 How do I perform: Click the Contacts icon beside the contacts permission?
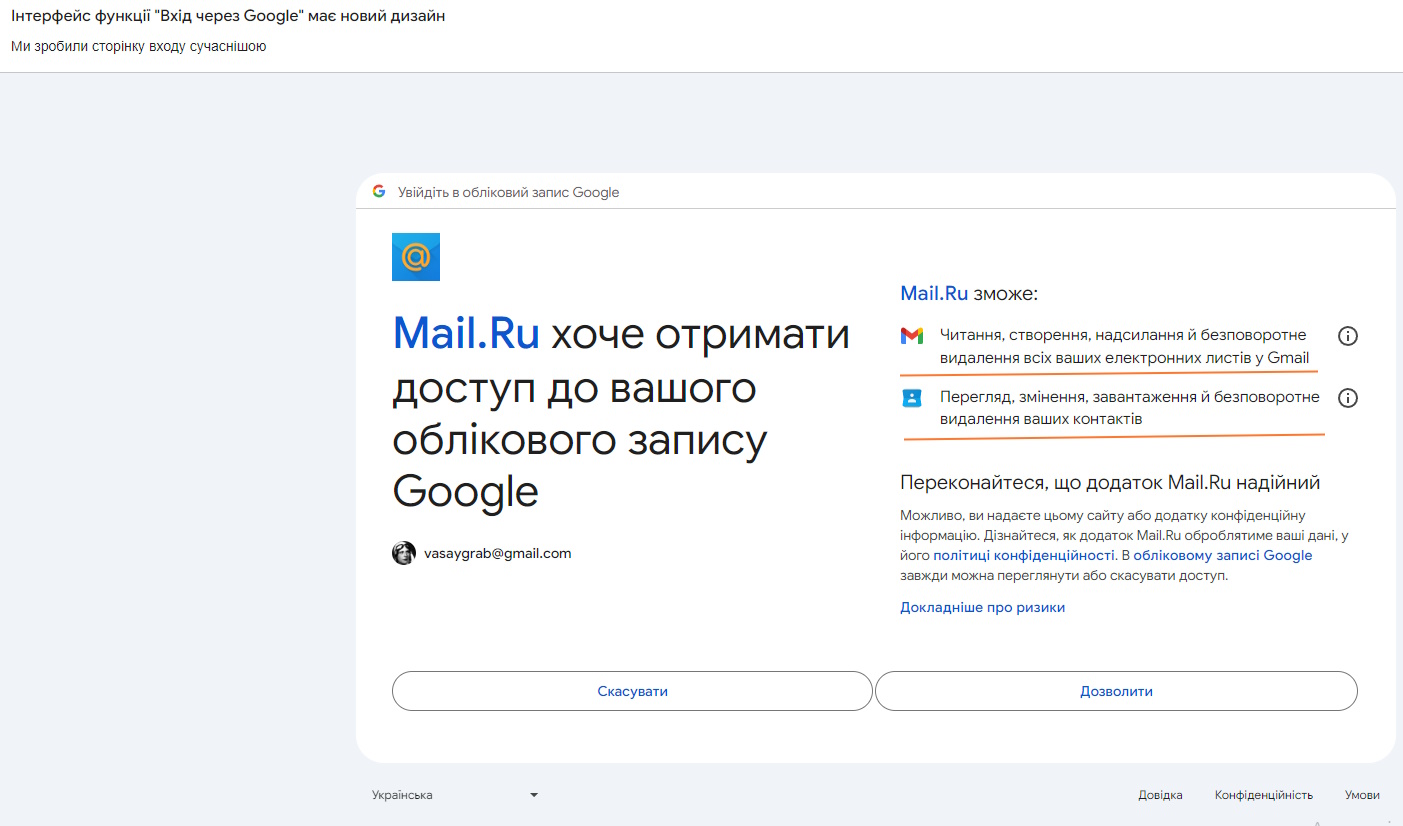[x=911, y=398]
